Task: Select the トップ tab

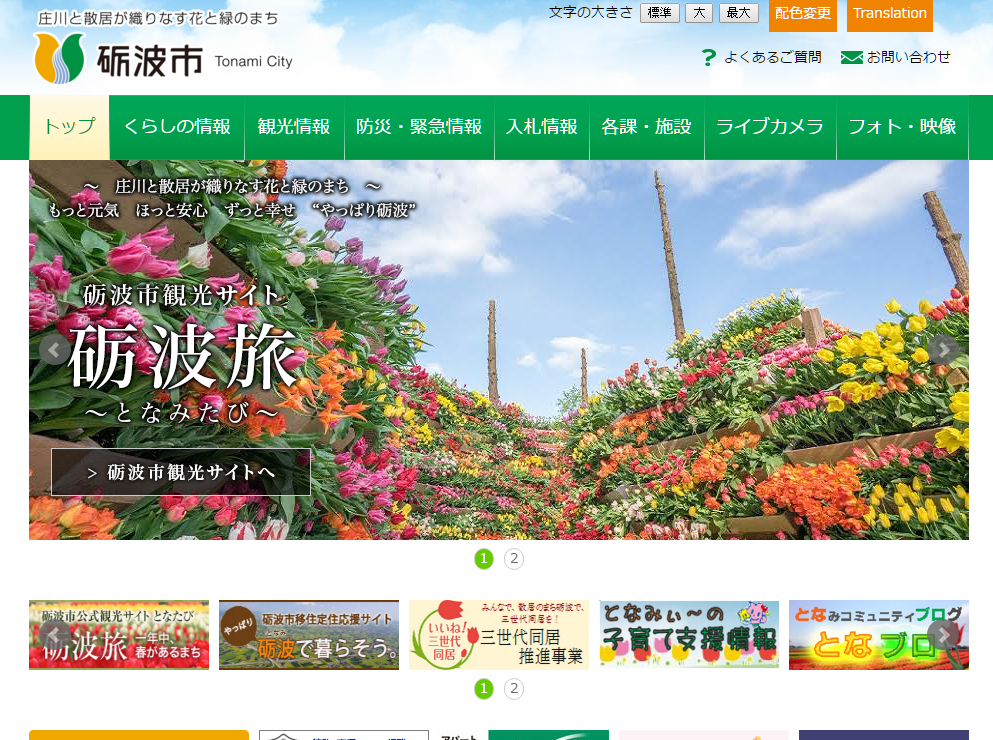Action: (x=69, y=127)
